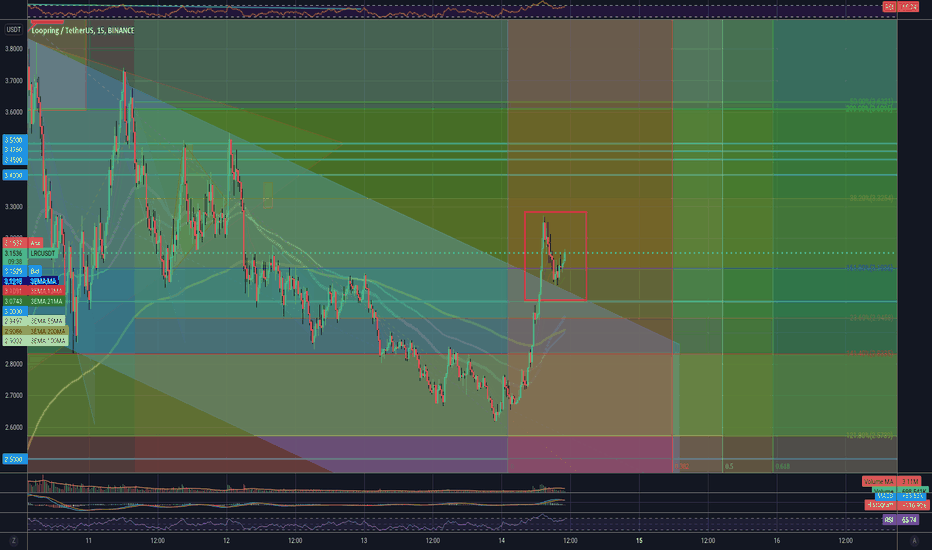Click the 129.80% Fibonacci level label
Image resolution: width=932 pixels, height=550 pixels.
point(870,436)
